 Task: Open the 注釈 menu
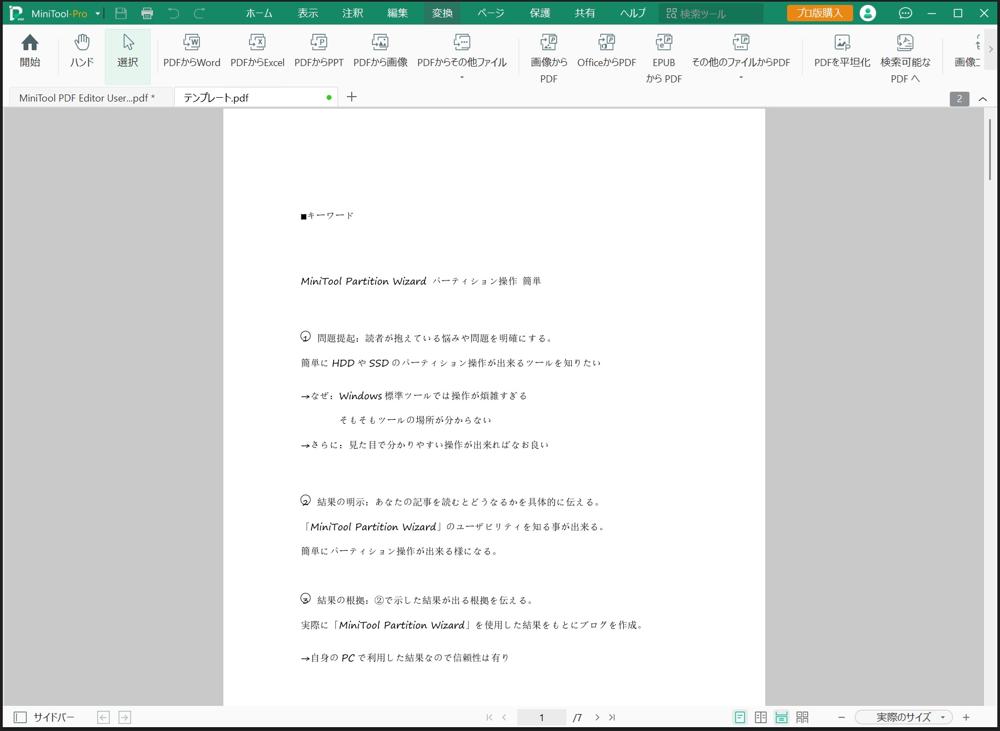pyautogui.click(x=352, y=13)
